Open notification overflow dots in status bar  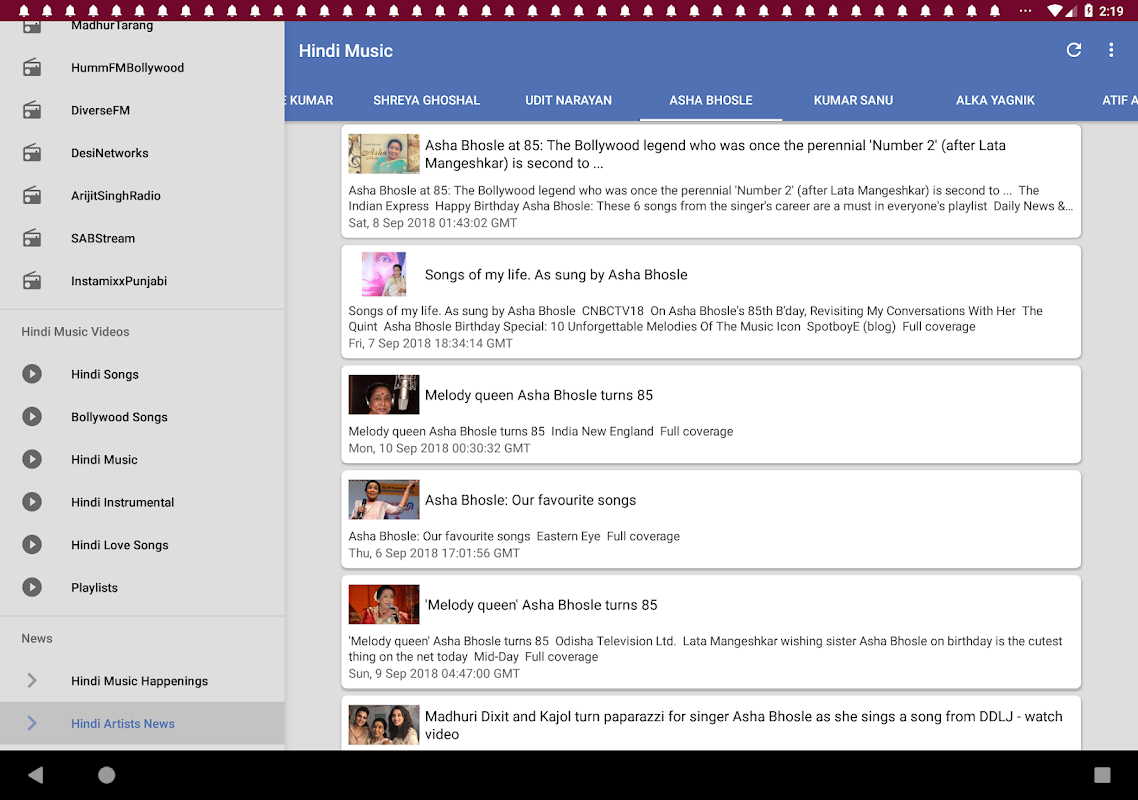tap(1025, 11)
